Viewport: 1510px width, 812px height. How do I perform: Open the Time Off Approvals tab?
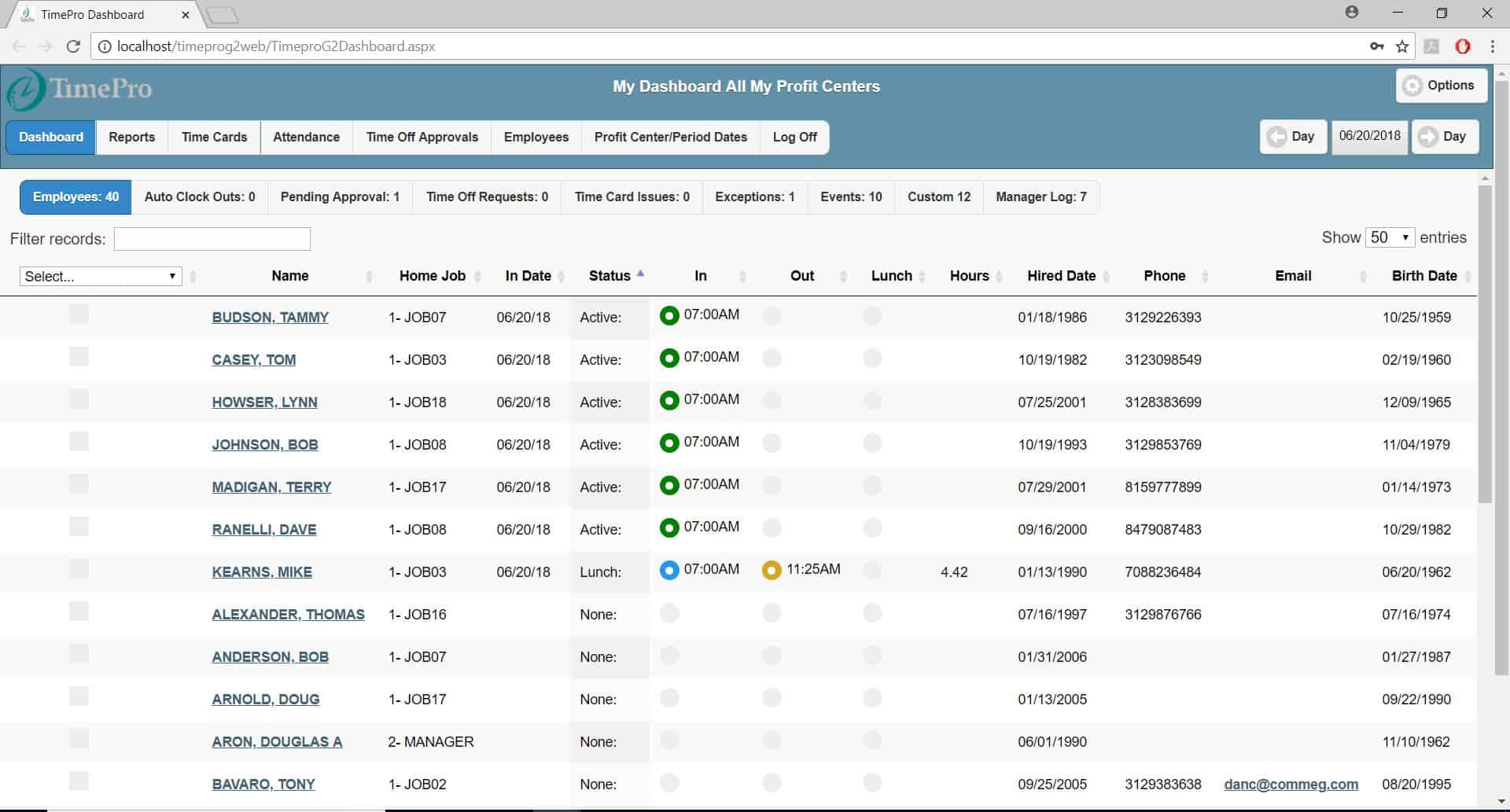coord(422,137)
